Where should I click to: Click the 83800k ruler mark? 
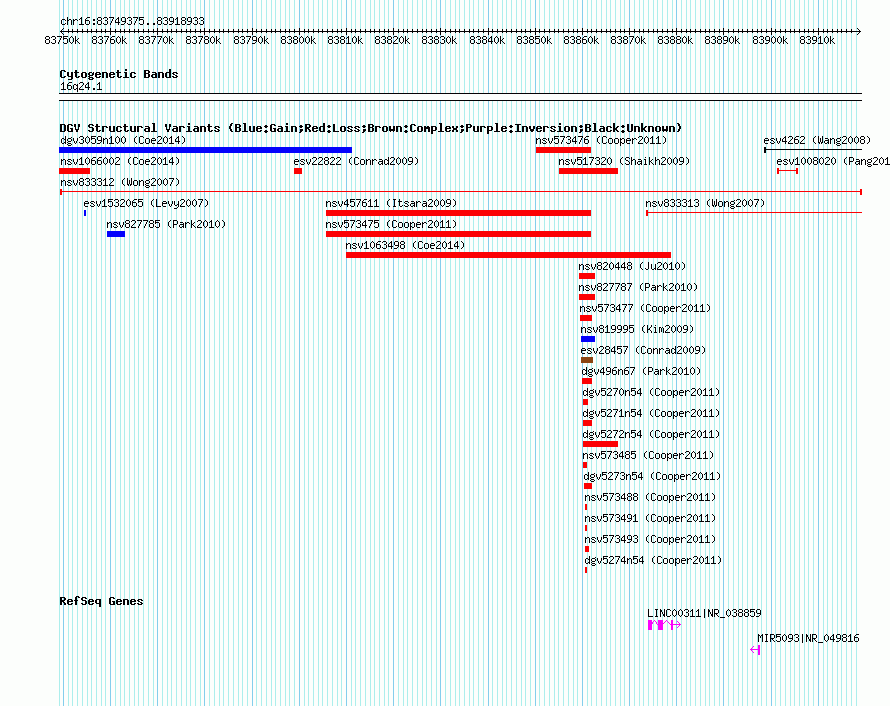(x=298, y=41)
